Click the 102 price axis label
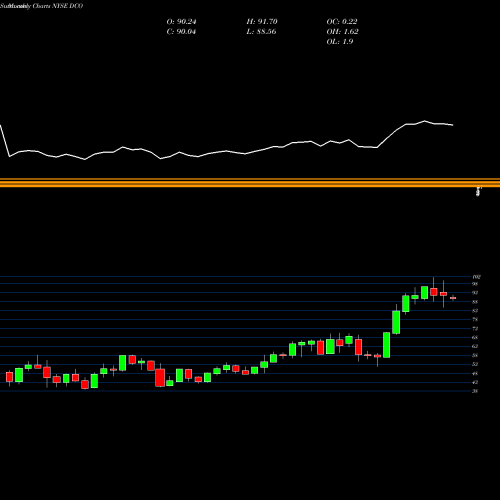This screenshot has height=500, width=500. (x=476, y=277)
